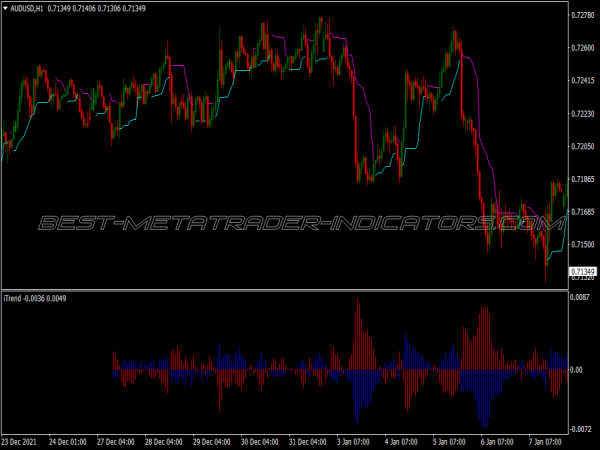Click the 0.71685 price label

pos(583,212)
